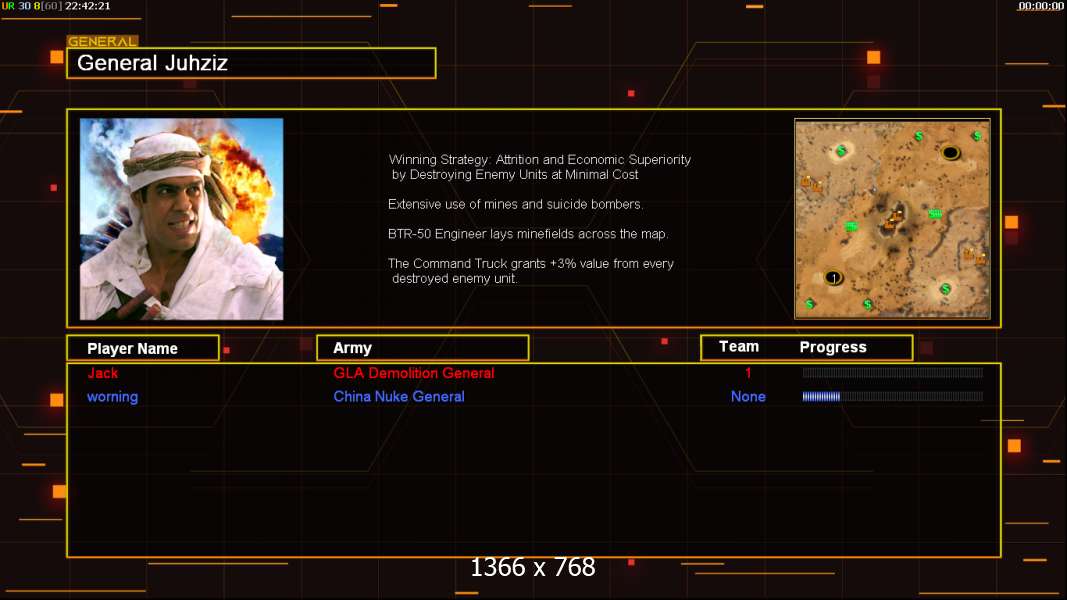1067x600 pixels.
Task: Click worning's loading progress bar
Action: pos(893,397)
